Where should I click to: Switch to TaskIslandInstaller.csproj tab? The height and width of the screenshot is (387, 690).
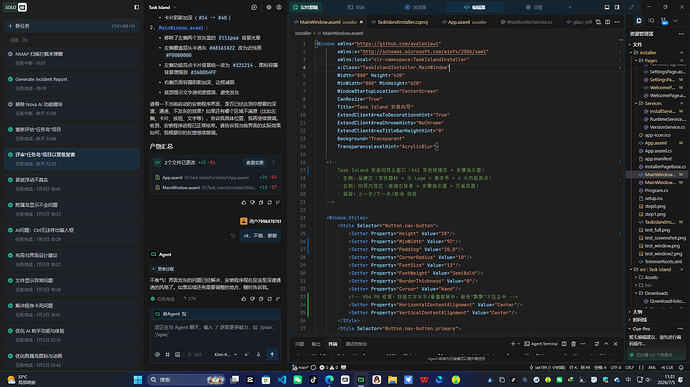pos(400,22)
